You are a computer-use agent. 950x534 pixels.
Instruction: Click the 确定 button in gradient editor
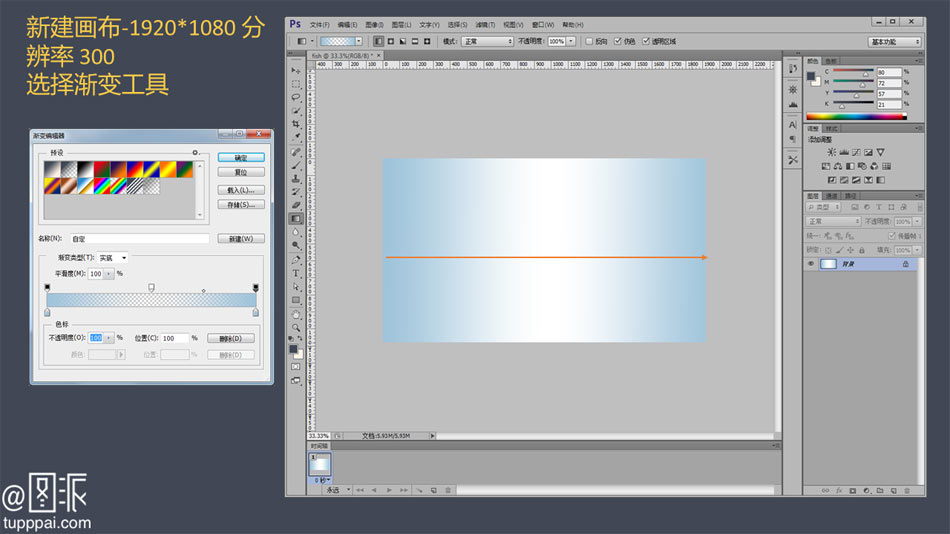(x=241, y=158)
